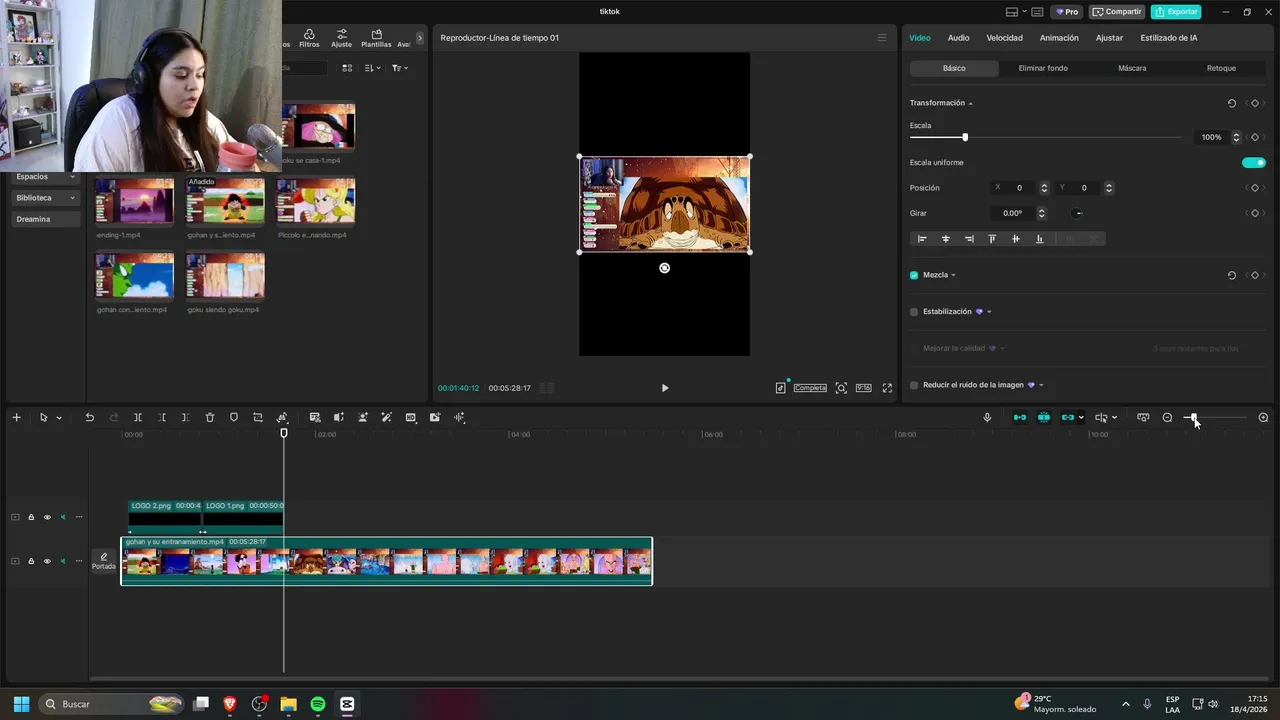The width and height of the screenshot is (1280, 720).
Task: Collapse the Transformación section
Action: coord(970,104)
